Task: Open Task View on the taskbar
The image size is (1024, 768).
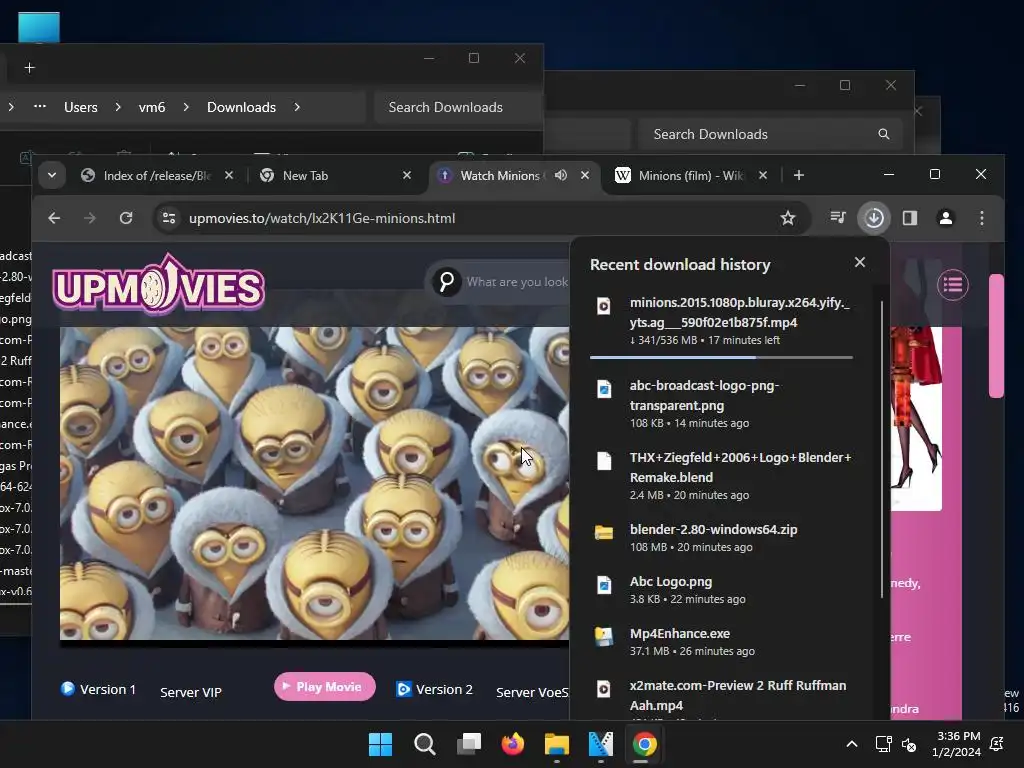Action: pyautogui.click(x=469, y=744)
